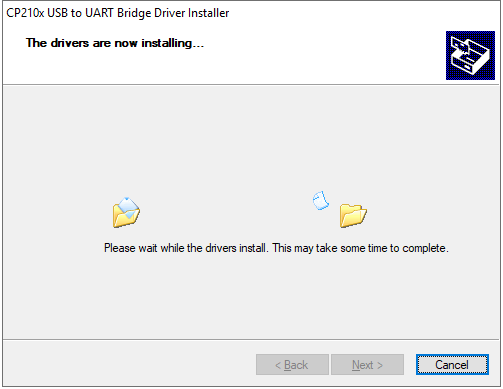The height and width of the screenshot is (389, 503).
Task: Click the source folder with document icon
Action: pyautogui.click(x=126, y=212)
